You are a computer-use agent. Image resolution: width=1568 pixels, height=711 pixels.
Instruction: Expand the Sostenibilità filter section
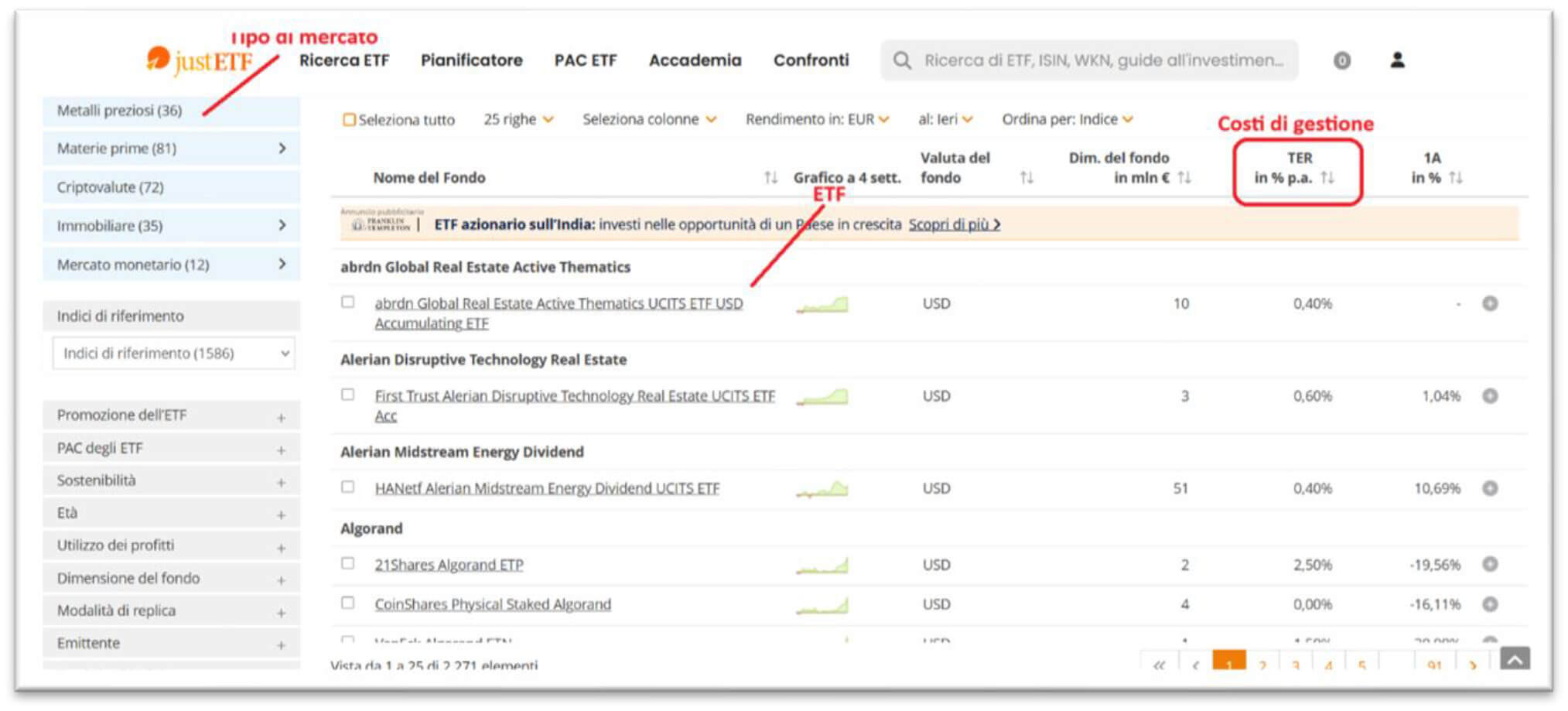coord(281,482)
